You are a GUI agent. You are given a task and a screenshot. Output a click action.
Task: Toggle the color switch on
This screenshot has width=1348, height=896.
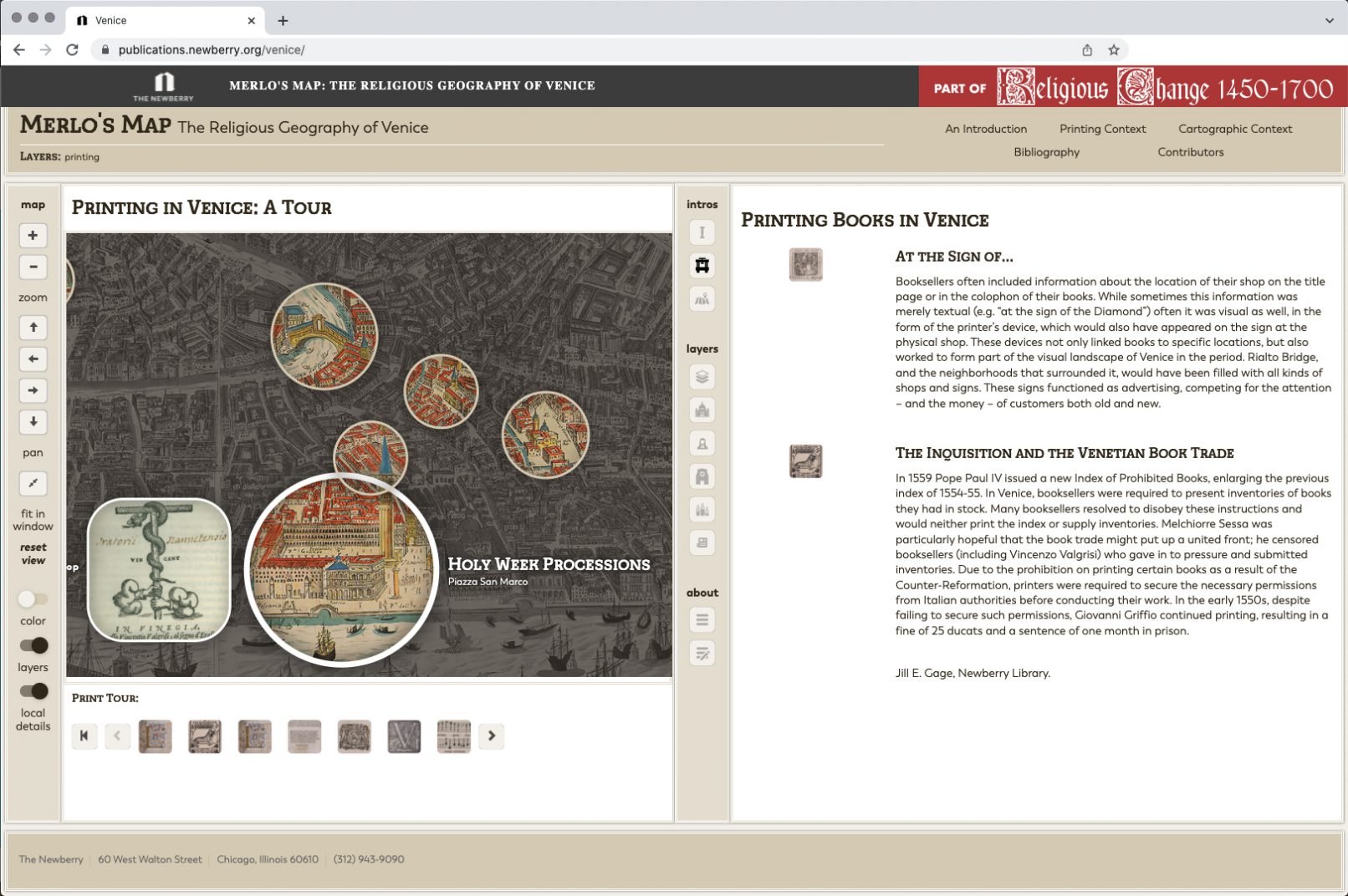[x=33, y=599]
